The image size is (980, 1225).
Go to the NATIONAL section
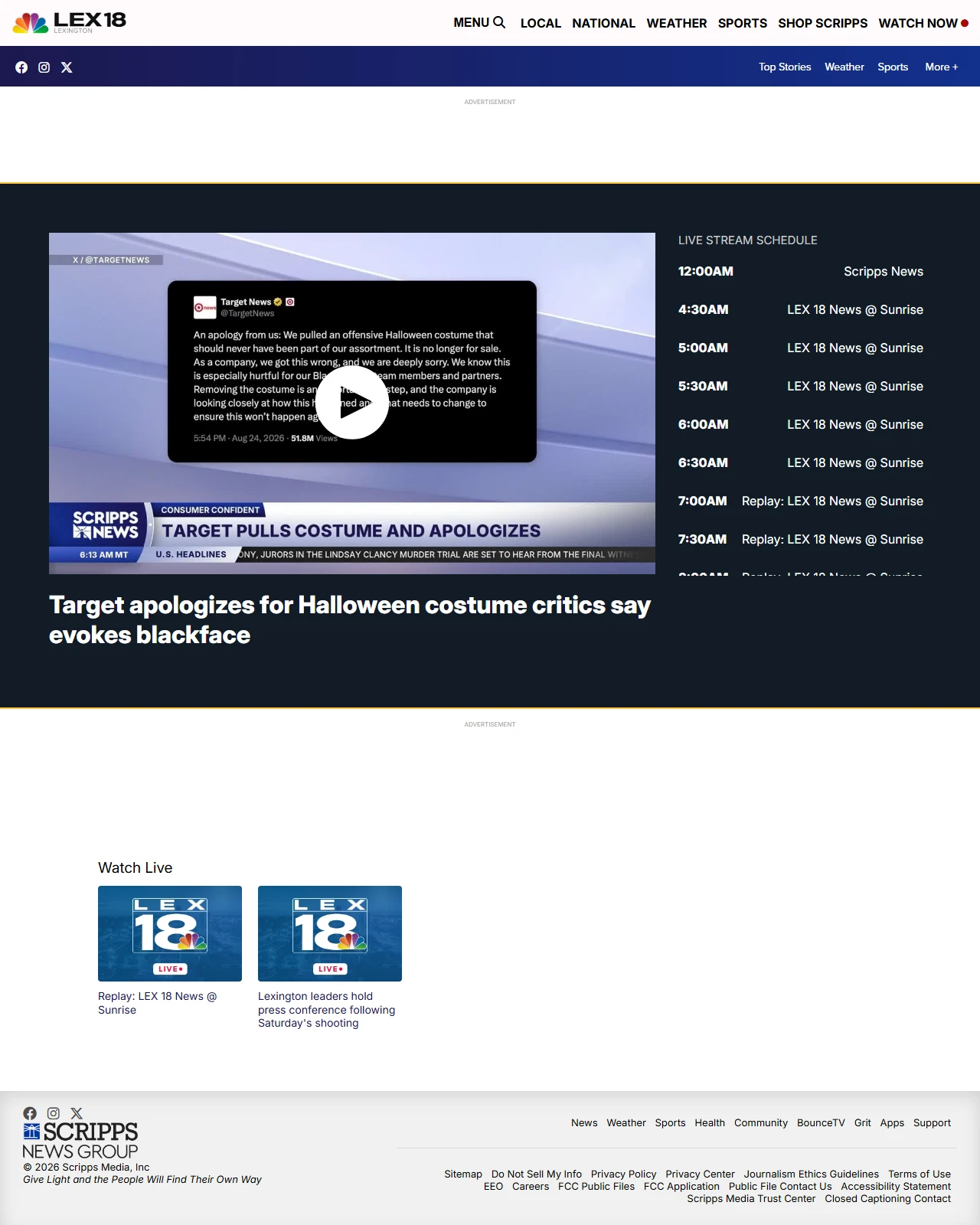603,23
